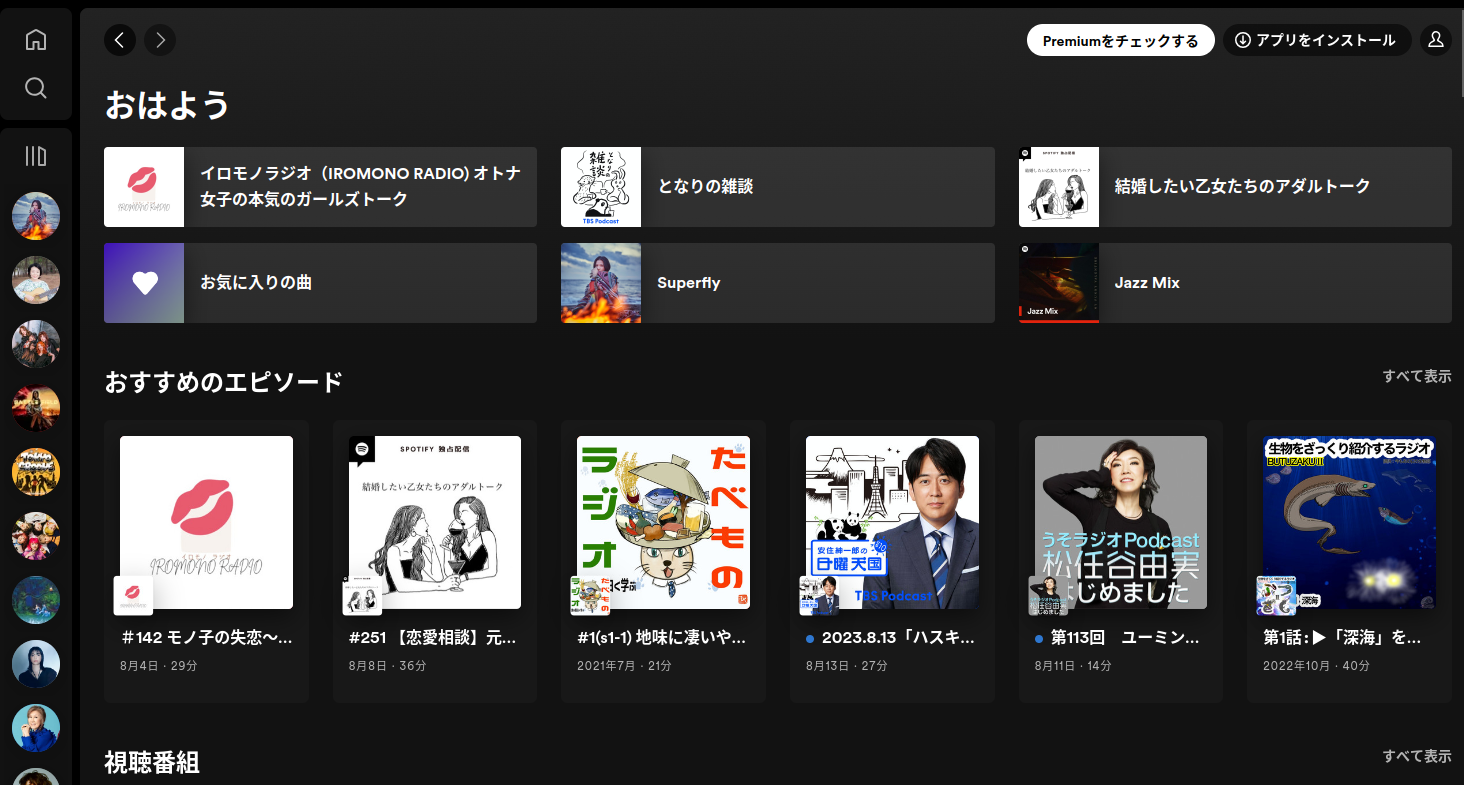
Task: Open the Jazz Mix shortcut tile
Action: point(1235,283)
